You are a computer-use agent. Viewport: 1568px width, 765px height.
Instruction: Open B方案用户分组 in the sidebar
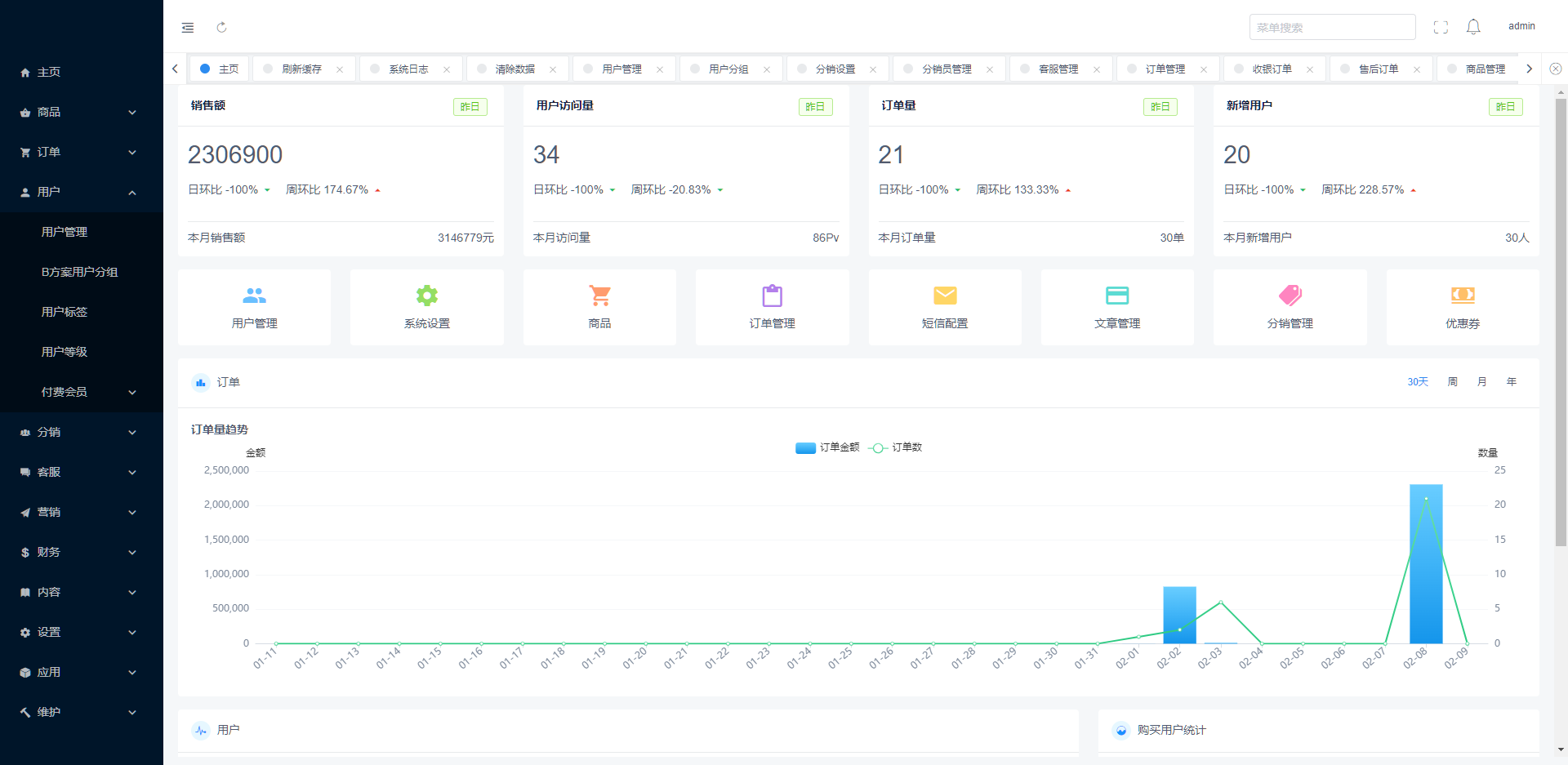click(82, 272)
